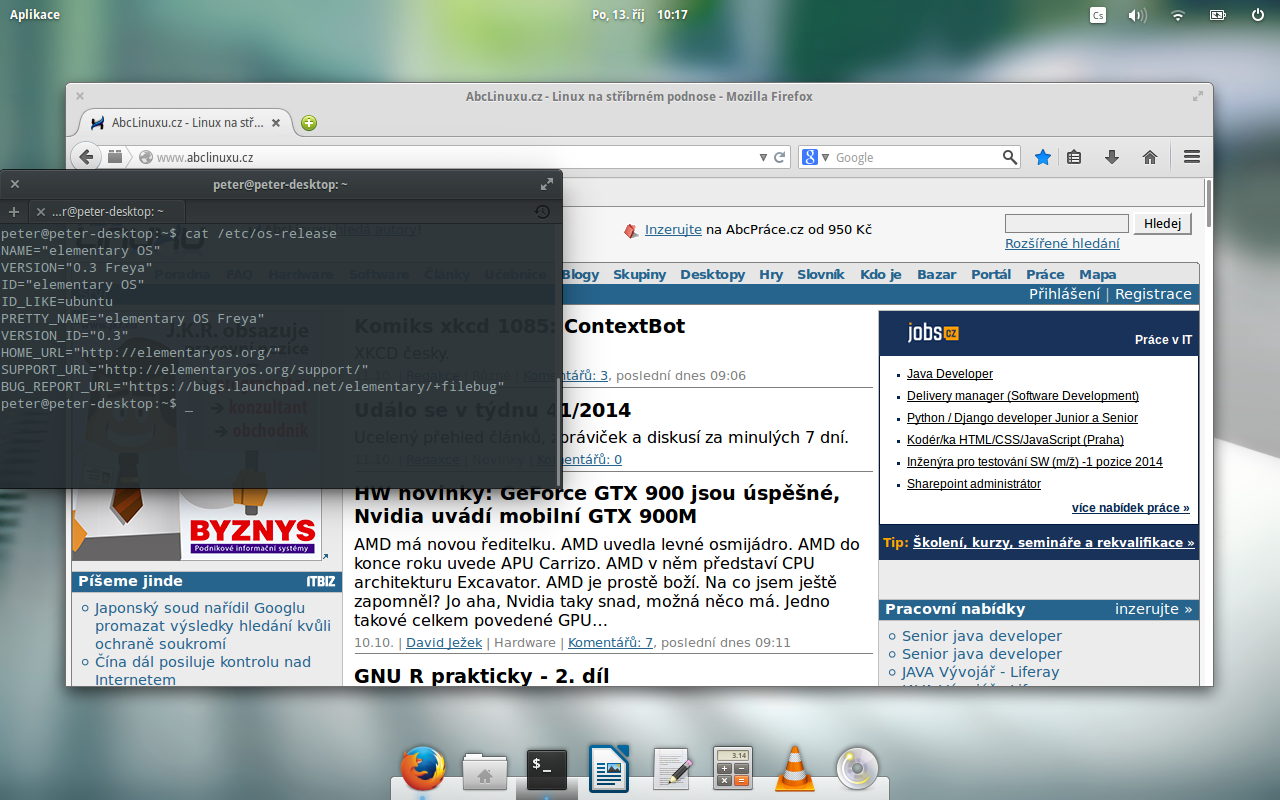The image size is (1280, 800).
Task: Open the power session menu icon
Action: [1258, 15]
